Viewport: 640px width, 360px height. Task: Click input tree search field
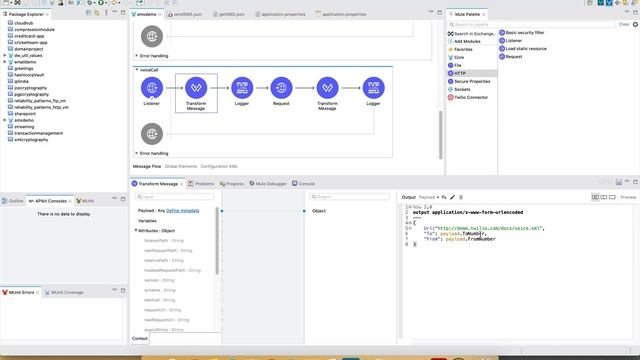pyautogui.click(x=174, y=197)
